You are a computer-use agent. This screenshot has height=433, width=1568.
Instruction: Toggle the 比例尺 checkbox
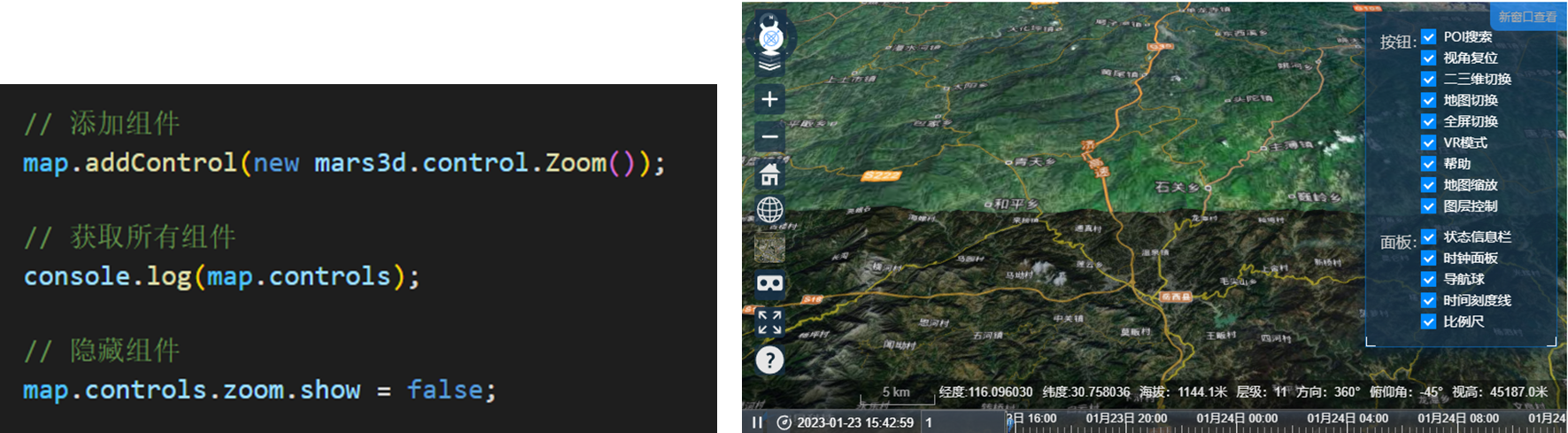(x=1428, y=321)
